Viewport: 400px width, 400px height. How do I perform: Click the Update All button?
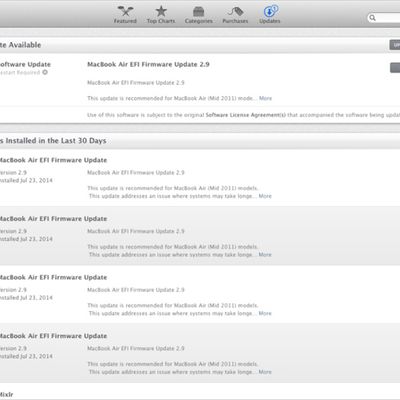point(395,45)
